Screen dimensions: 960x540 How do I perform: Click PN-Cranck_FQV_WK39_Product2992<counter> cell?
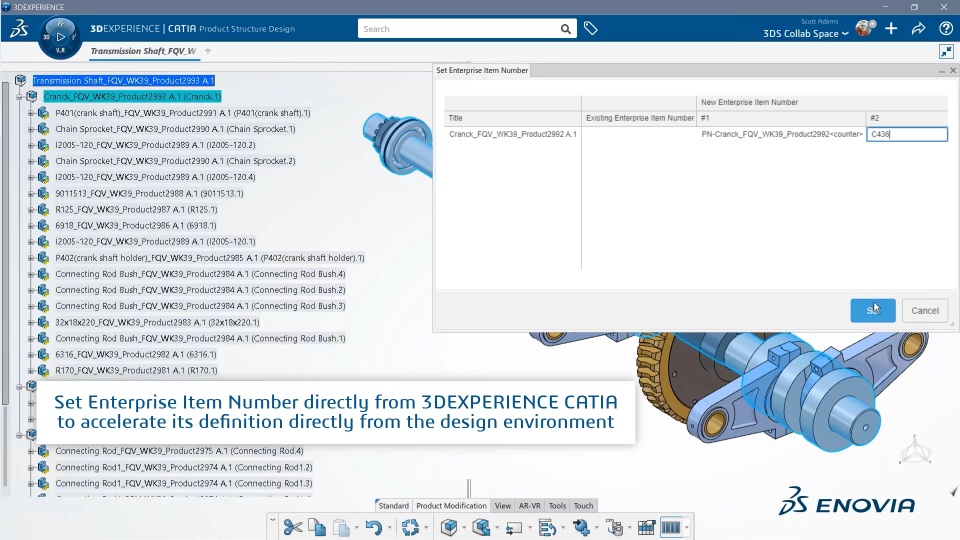[782, 134]
